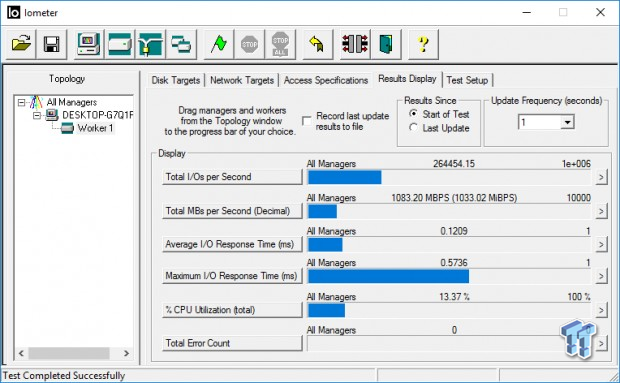Enable Record last update results to file

[x=306, y=121]
